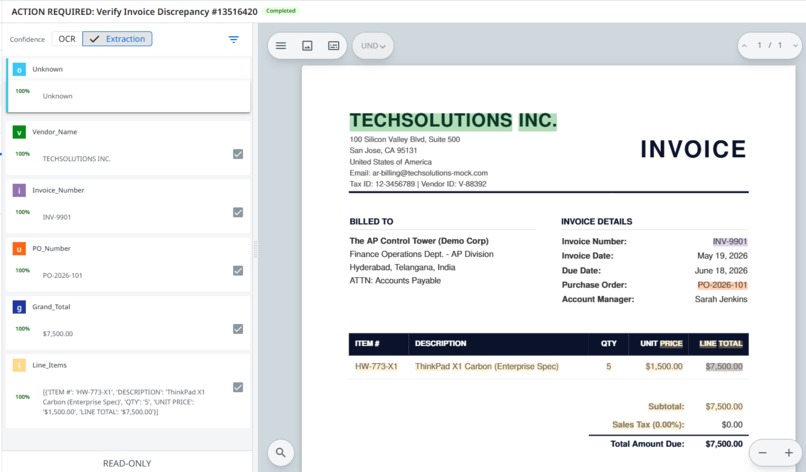Go to next page arrow

[x=795, y=46]
